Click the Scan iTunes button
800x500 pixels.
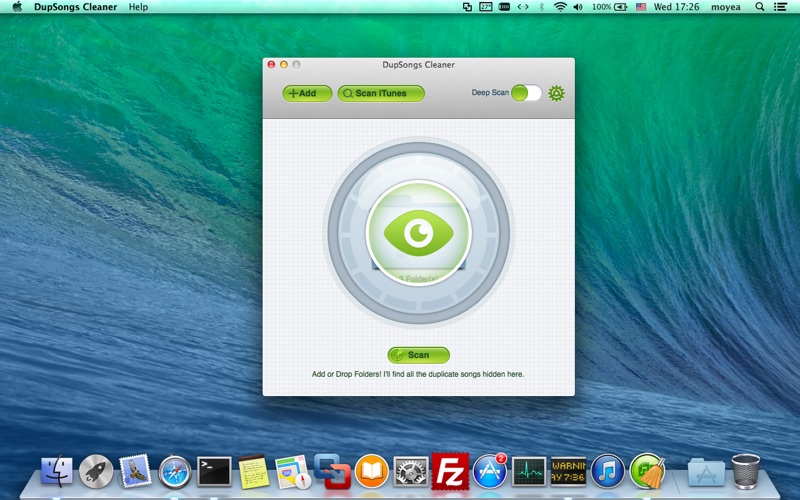tap(381, 93)
